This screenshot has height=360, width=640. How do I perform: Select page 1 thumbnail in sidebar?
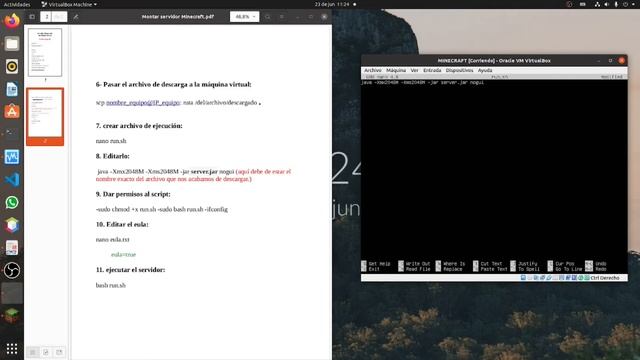(45, 52)
